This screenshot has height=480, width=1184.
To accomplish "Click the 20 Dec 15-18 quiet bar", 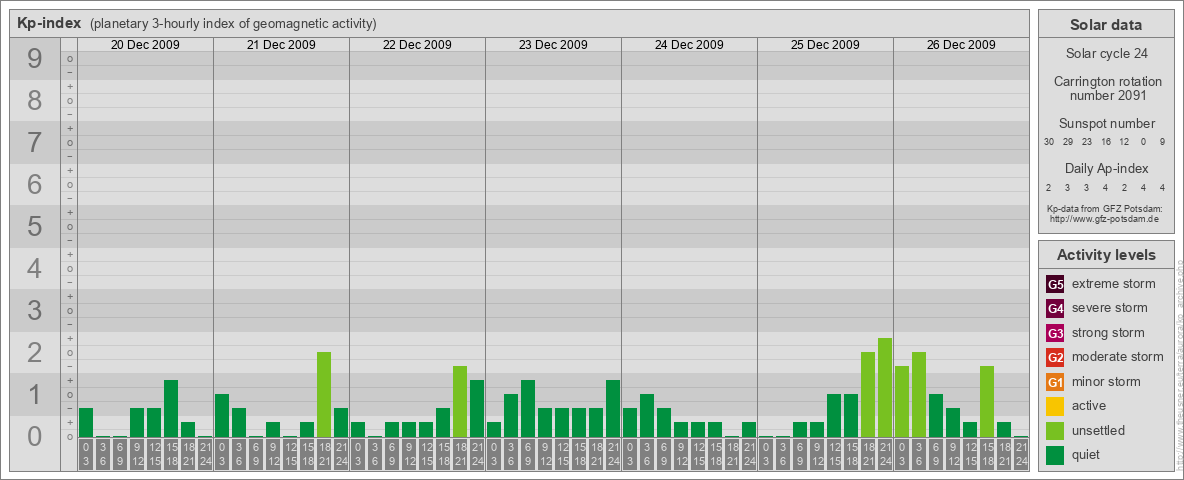I will coord(171,408).
